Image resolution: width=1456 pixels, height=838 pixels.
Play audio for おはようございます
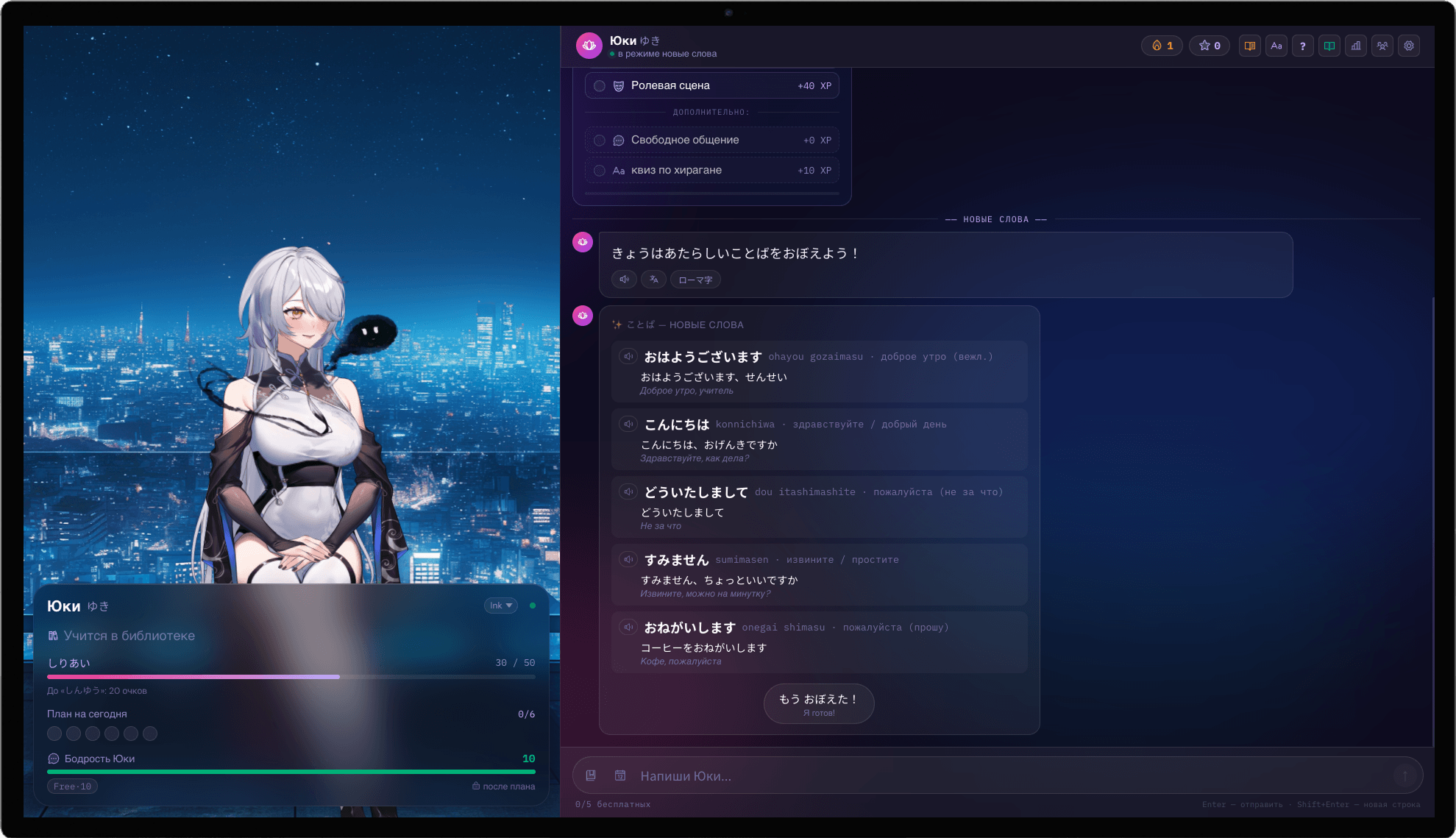tap(628, 356)
